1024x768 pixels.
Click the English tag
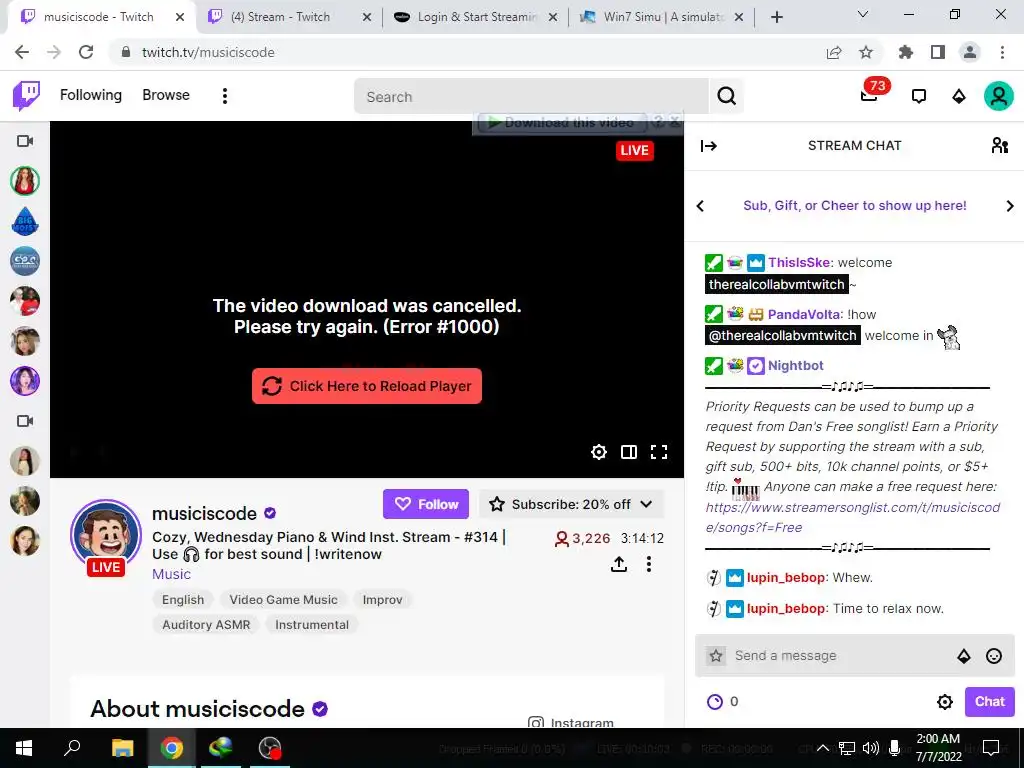[183, 600]
